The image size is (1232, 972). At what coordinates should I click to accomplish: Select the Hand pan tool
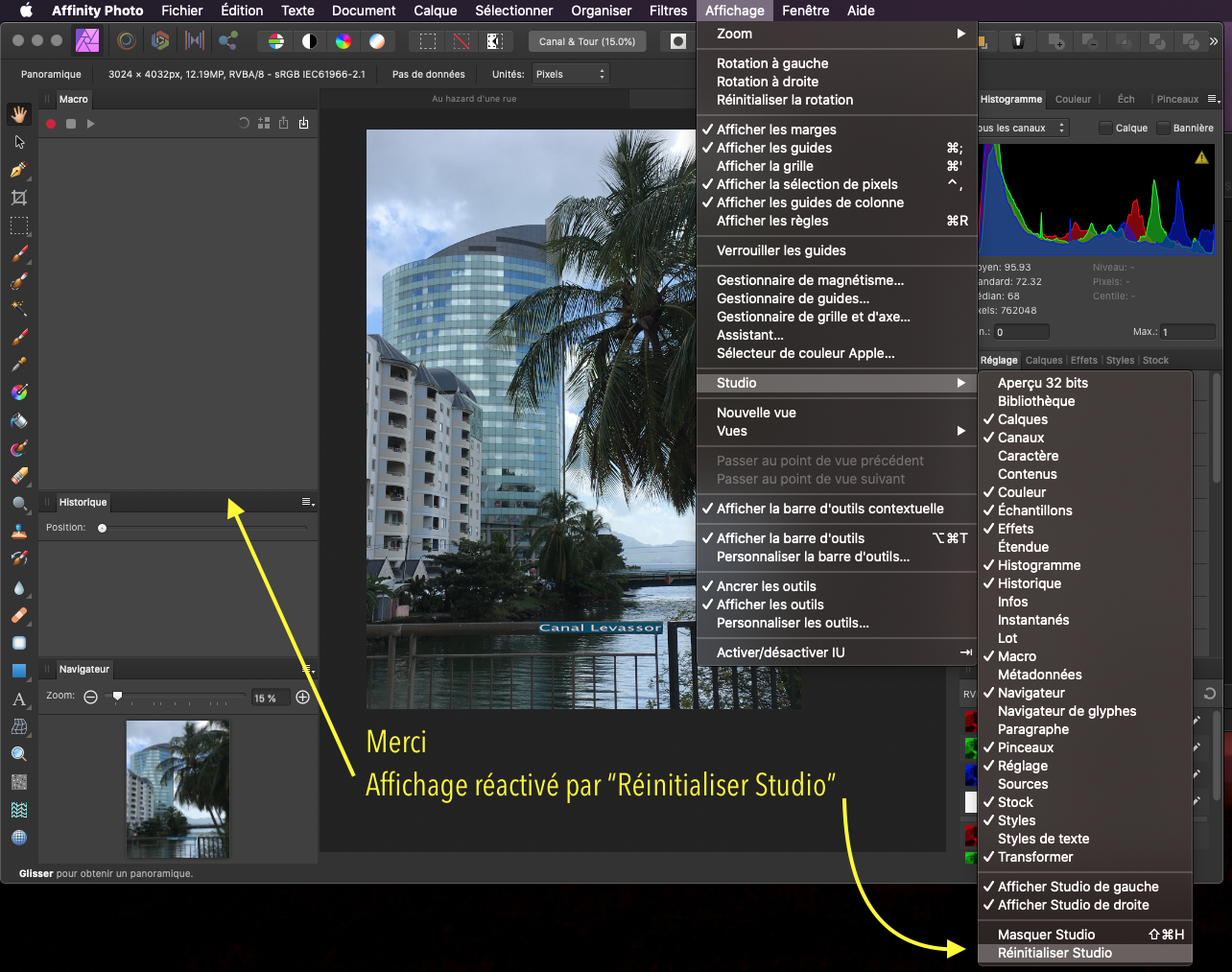(19, 114)
